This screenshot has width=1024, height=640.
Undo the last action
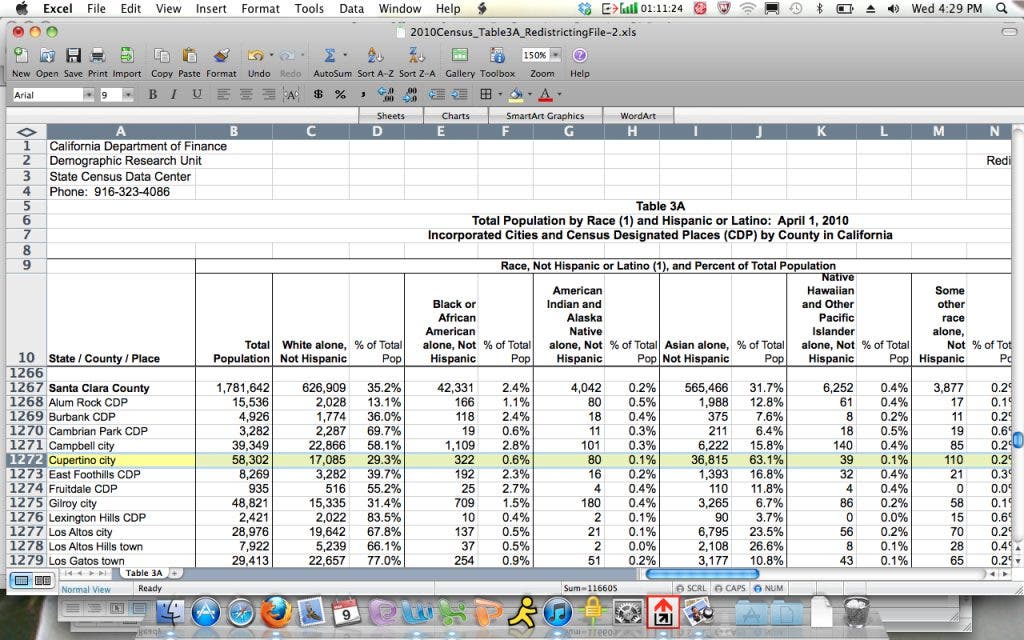(x=255, y=56)
